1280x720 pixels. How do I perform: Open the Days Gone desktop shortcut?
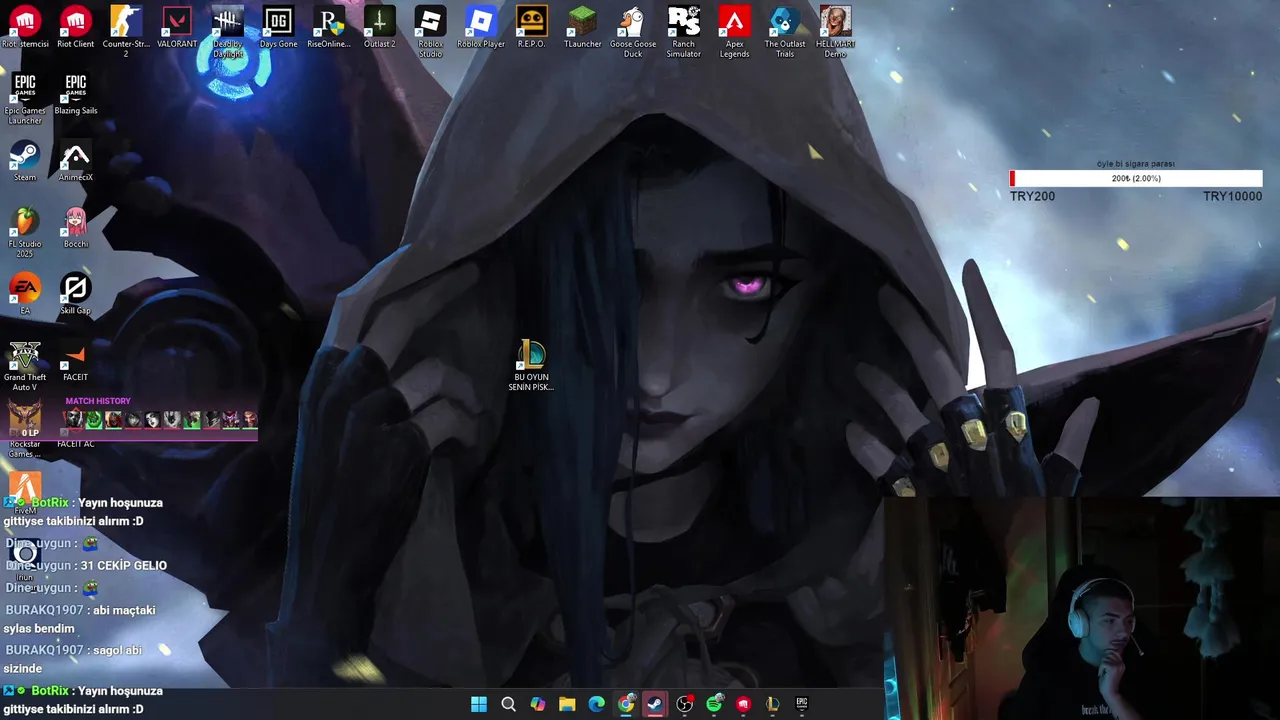[278, 27]
